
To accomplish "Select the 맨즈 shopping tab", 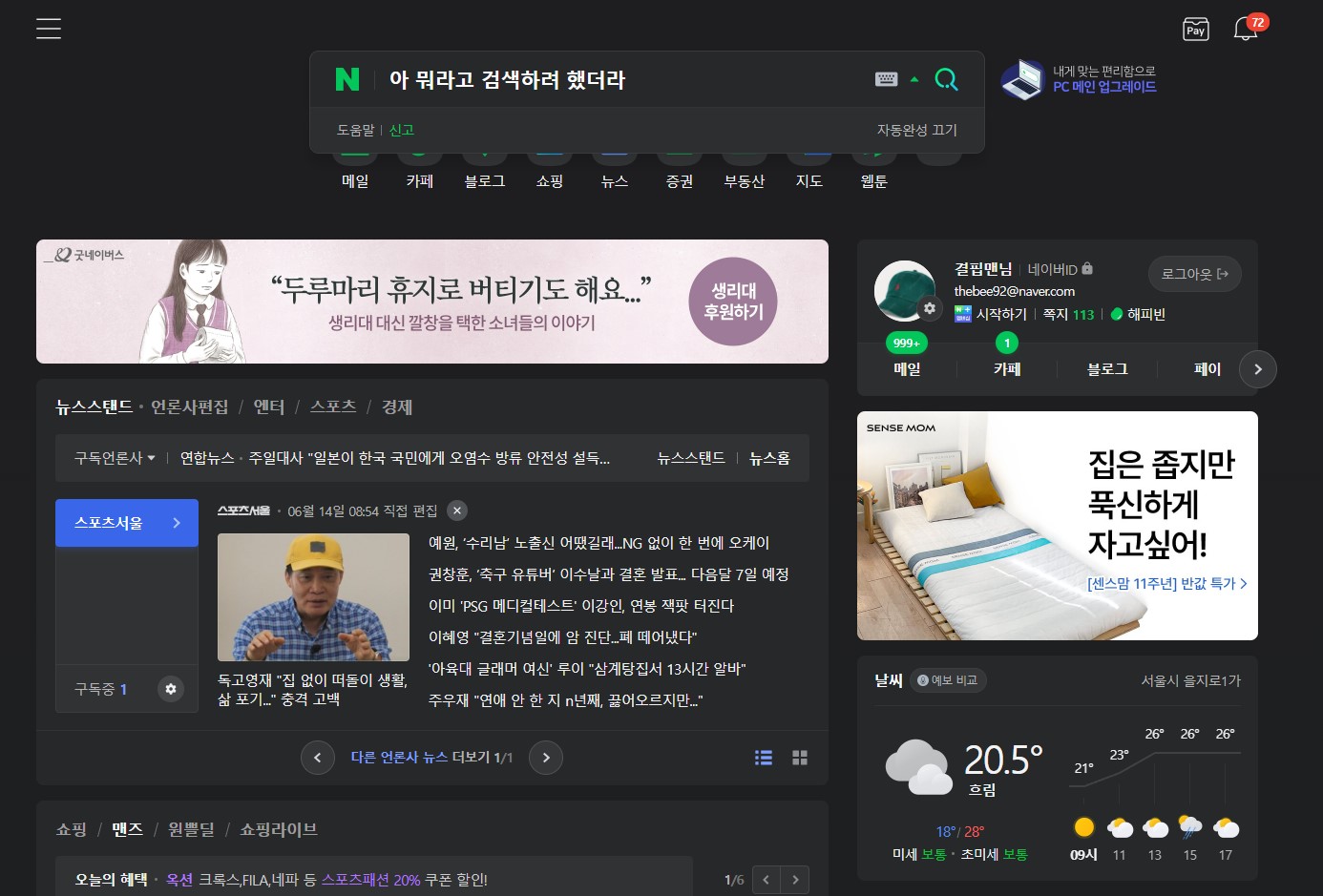I will [x=127, y=830].
